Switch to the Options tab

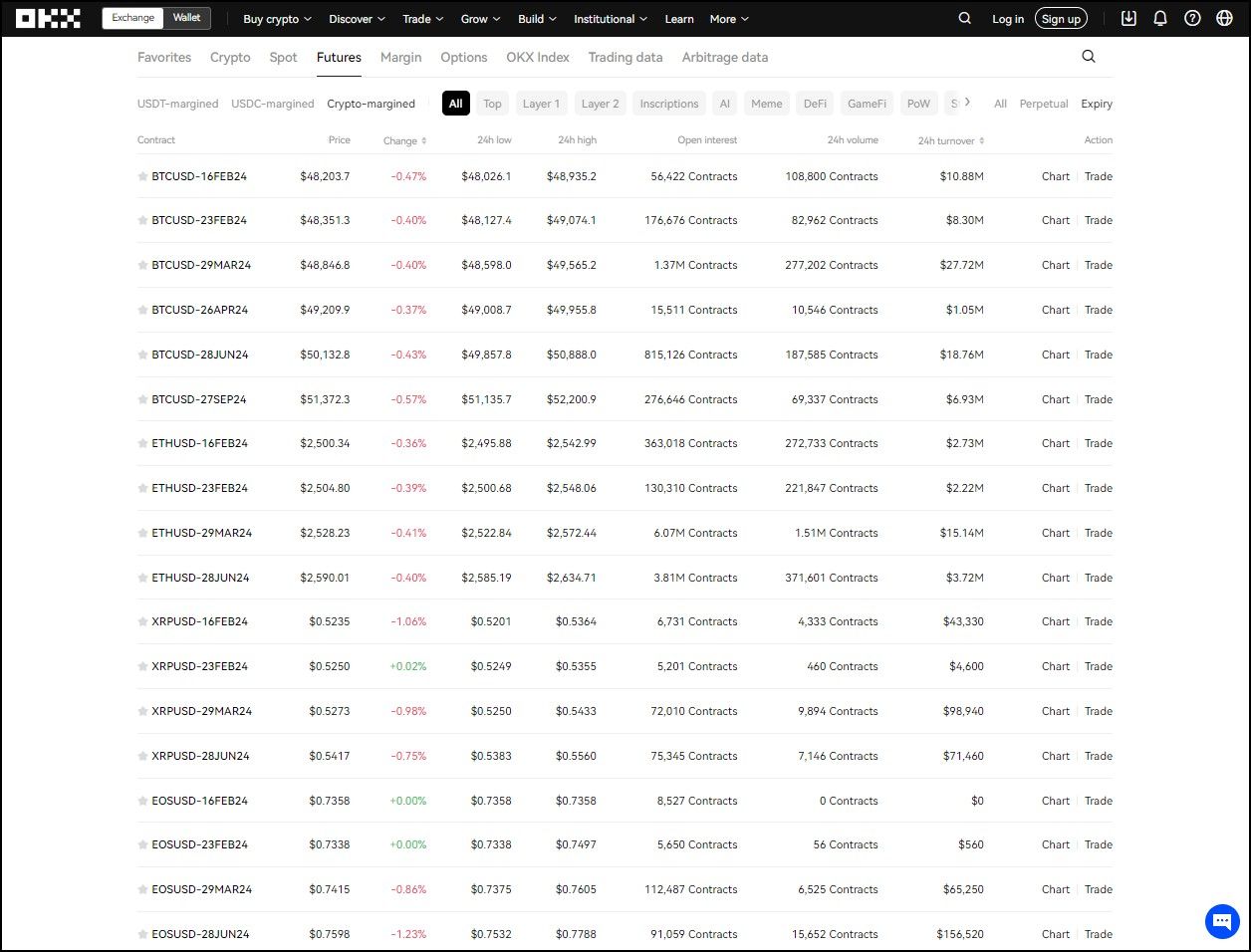(x=463, y=57)
